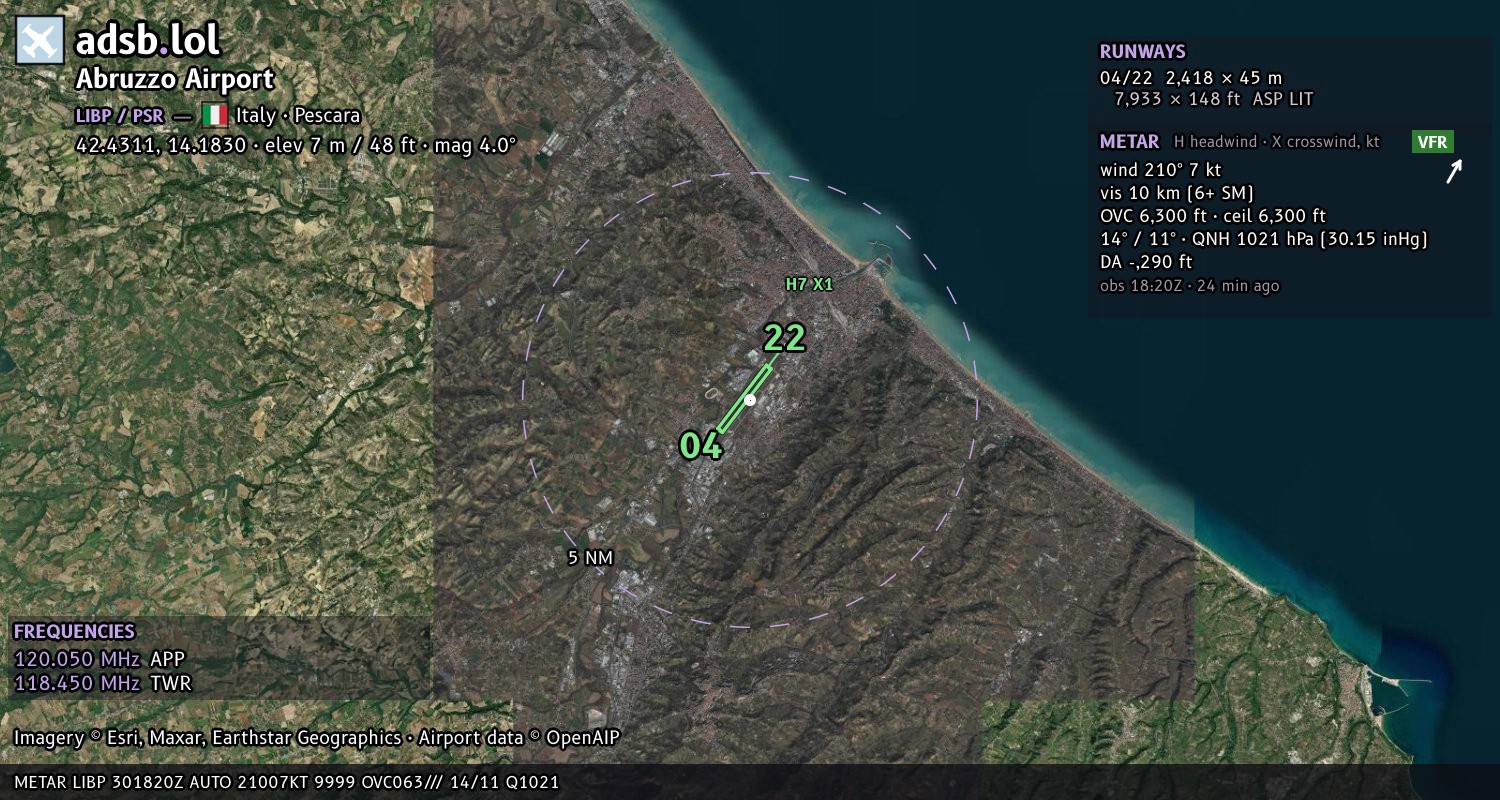Click the white airport center dot marker

[x=750, y=400]
